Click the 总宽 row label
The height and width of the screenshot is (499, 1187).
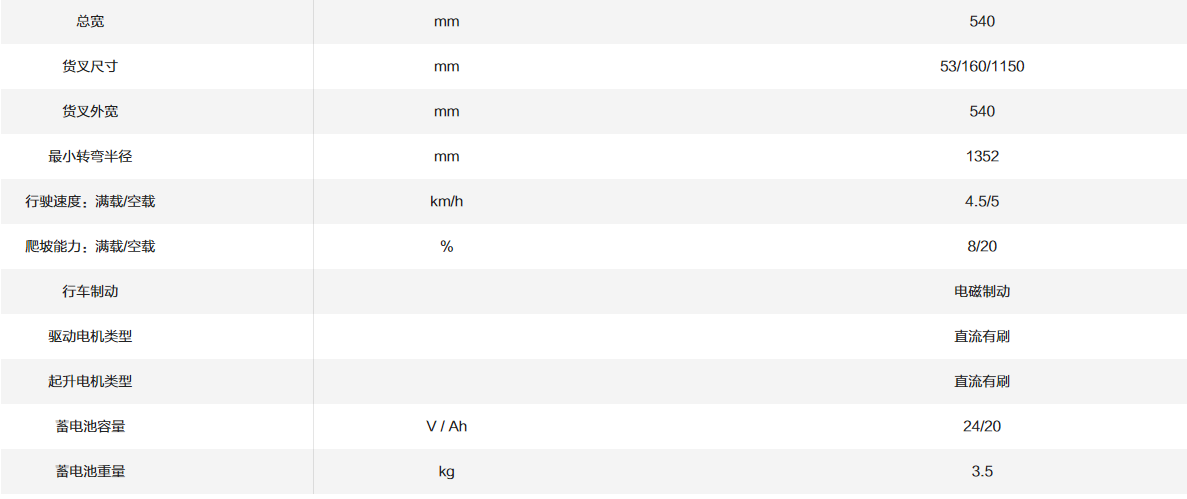click(90, 21)
